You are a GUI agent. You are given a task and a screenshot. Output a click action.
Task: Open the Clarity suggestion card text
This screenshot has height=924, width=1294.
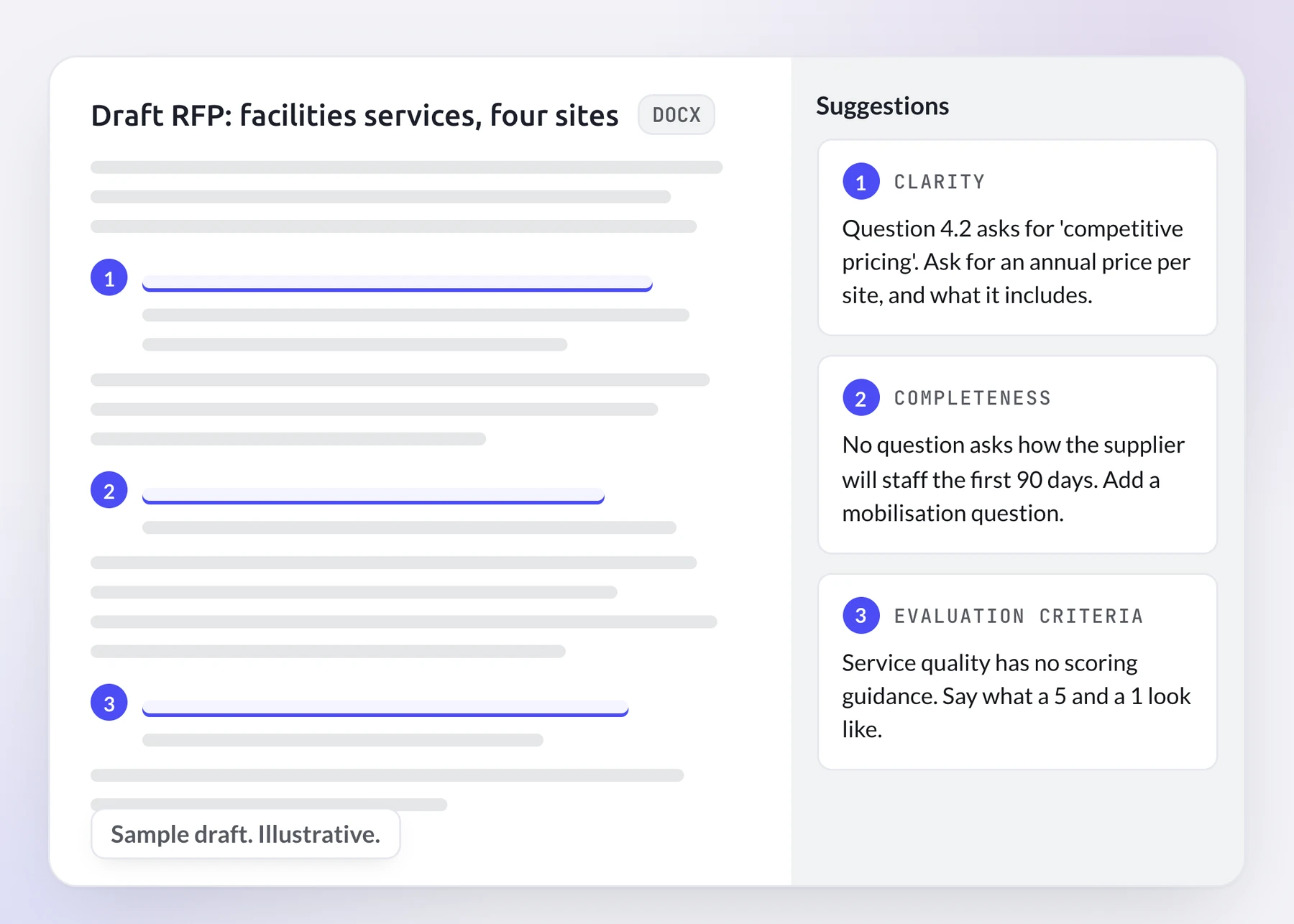1016,262
